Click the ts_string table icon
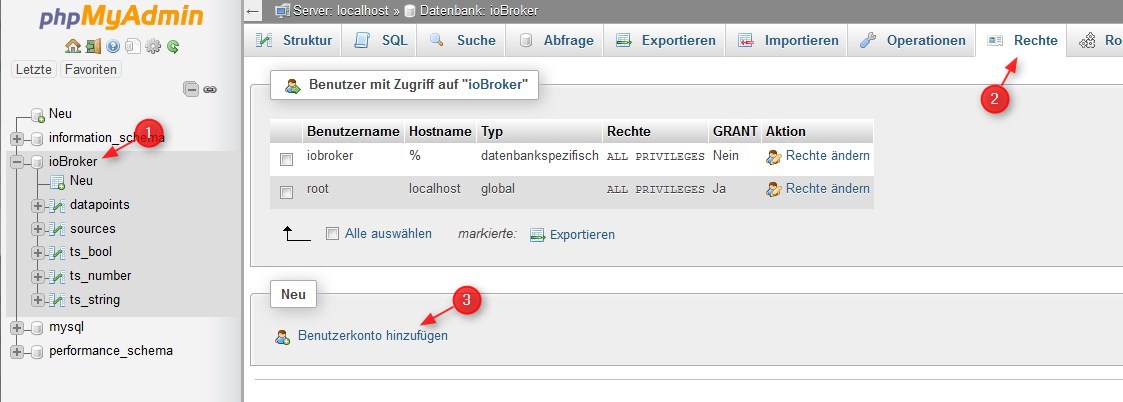The image size is (1123, 402). click(58, 300)
